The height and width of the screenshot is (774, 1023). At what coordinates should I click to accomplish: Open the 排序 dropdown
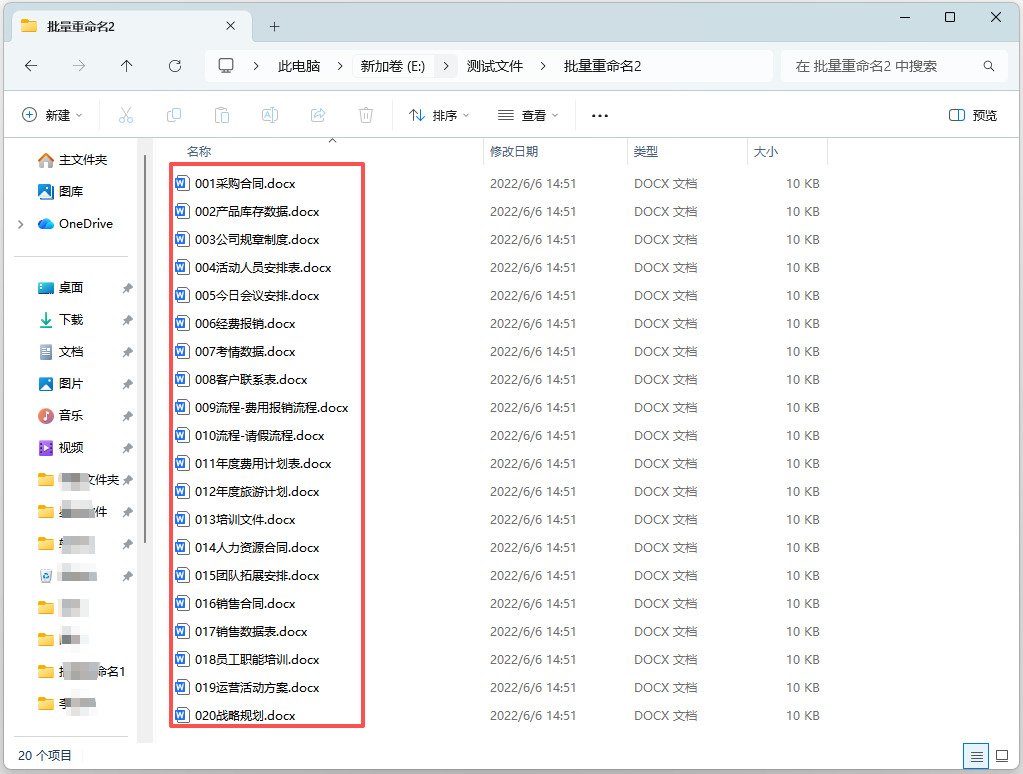coord(438,116)
